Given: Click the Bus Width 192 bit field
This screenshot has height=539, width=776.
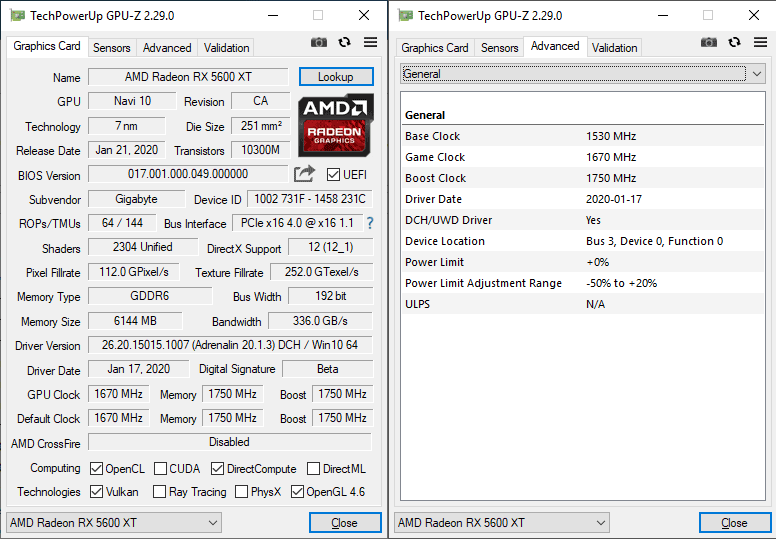Looking at the screenshot, I should coord(331,296).
